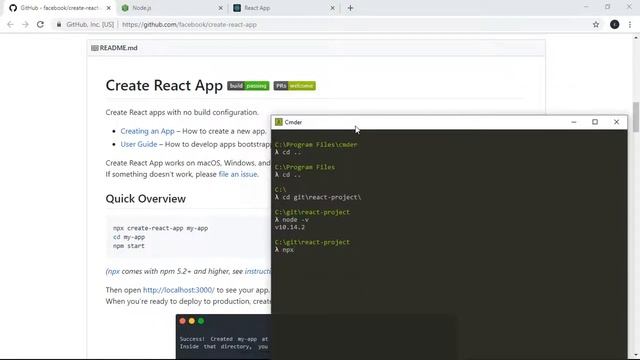Open the Chrome profile avatar
Viewport: 640px width, 360px height.
point(614,24)
